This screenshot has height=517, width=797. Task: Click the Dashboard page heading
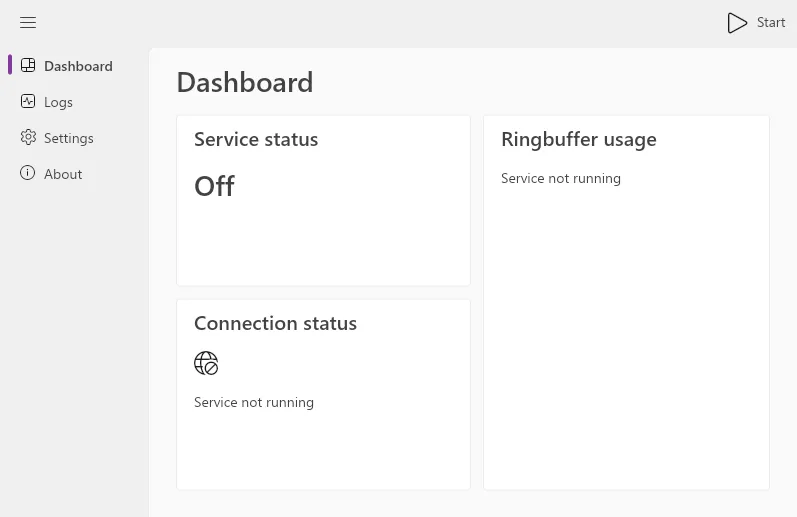[244, 82]
